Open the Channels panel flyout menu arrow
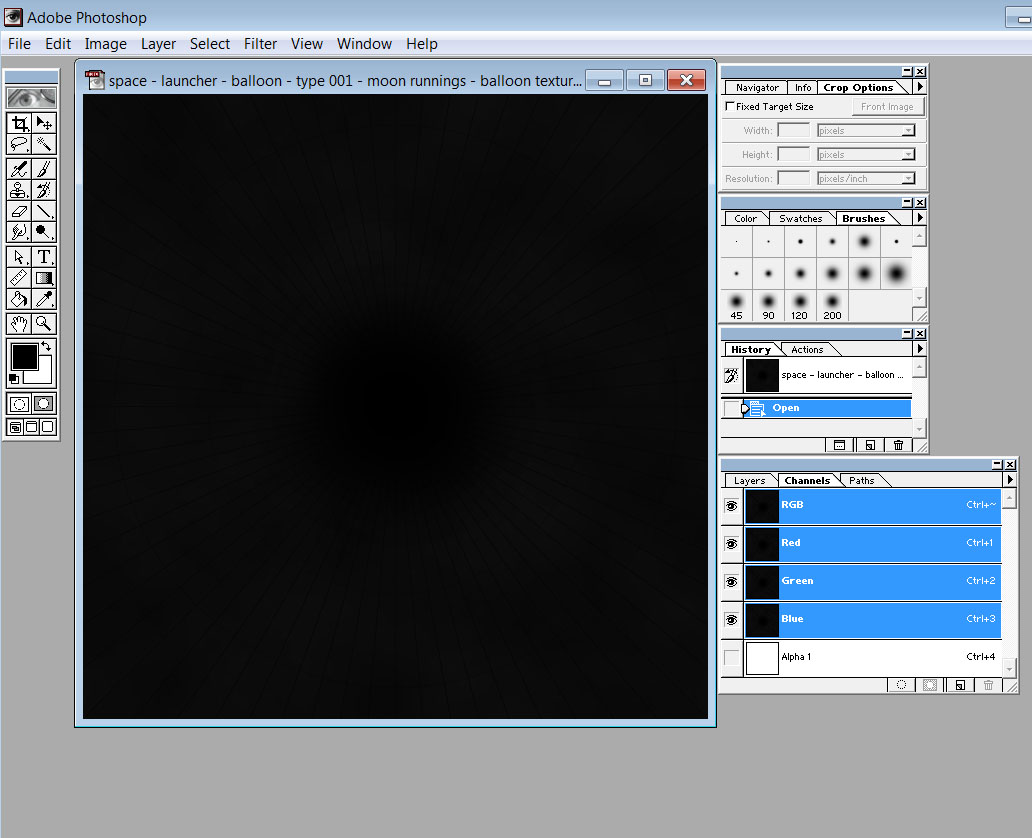The height and width of the screenshot is (838, 1032). [x=1010, y=480]
